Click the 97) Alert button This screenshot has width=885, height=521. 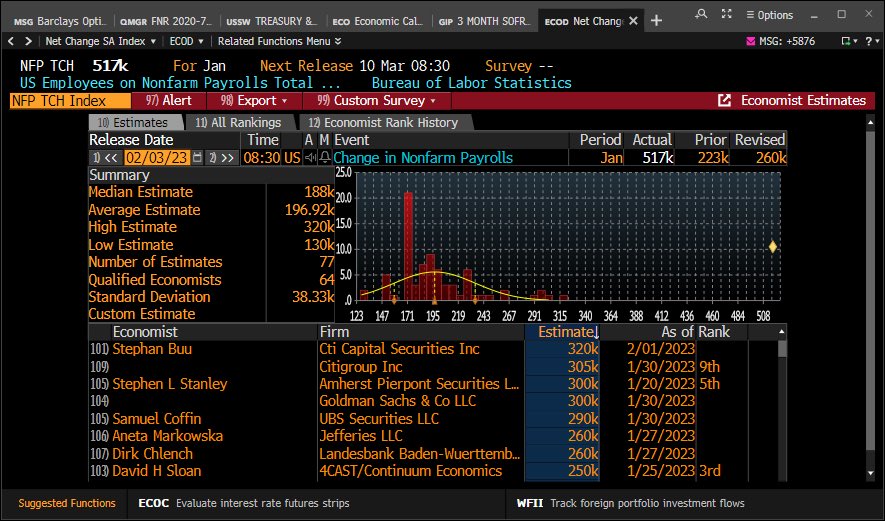[169, 100]
